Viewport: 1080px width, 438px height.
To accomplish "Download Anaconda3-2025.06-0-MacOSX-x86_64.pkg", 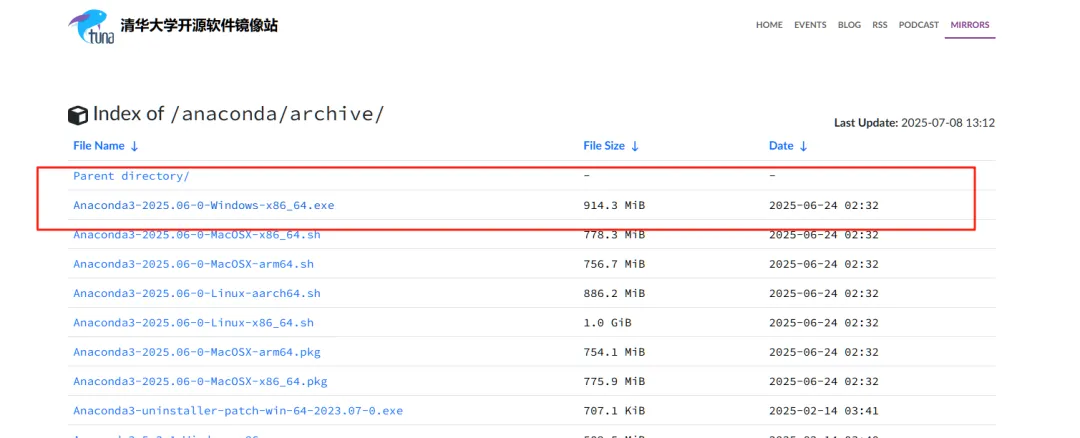I will (x=200, y=381).
